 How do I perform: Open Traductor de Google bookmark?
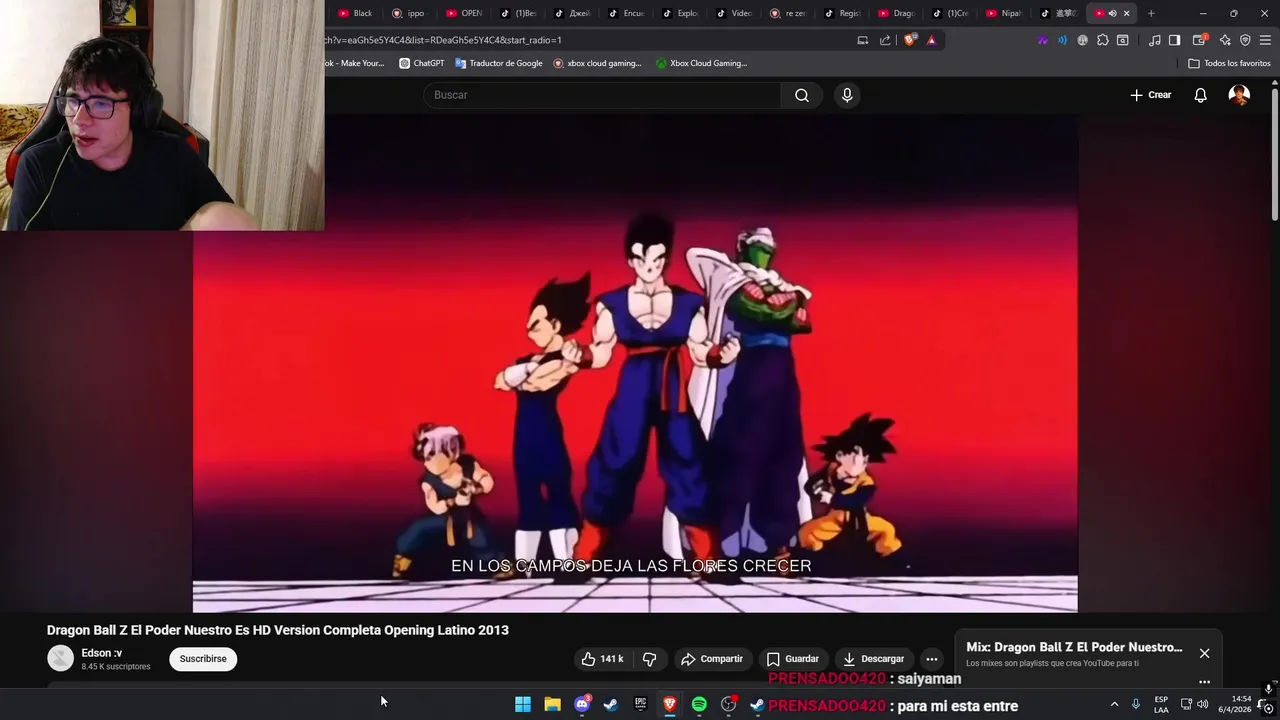pyautogui.click(x=498, y=63)
